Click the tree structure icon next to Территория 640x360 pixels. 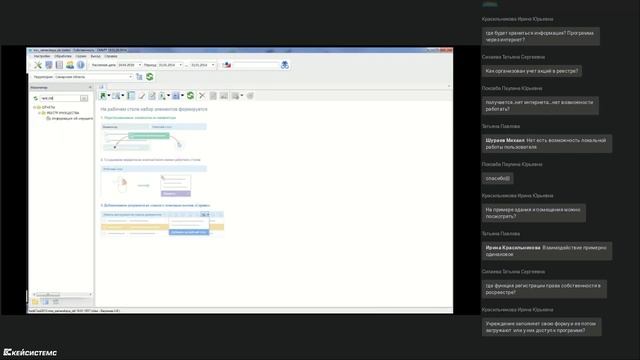[139, 77]
